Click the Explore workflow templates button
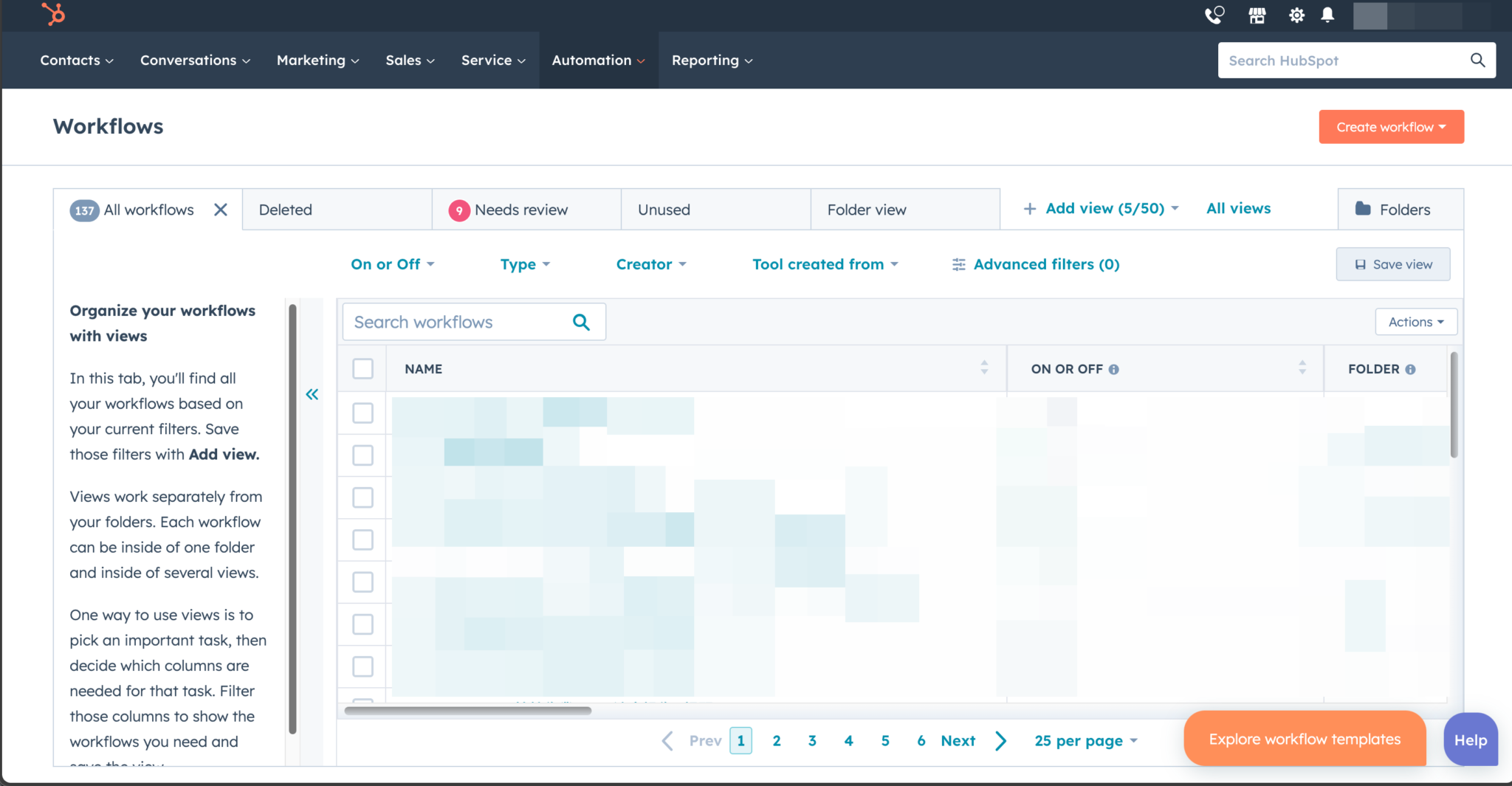The height and width of the screenshot is (786, 1512). (x=1304, y=738)
